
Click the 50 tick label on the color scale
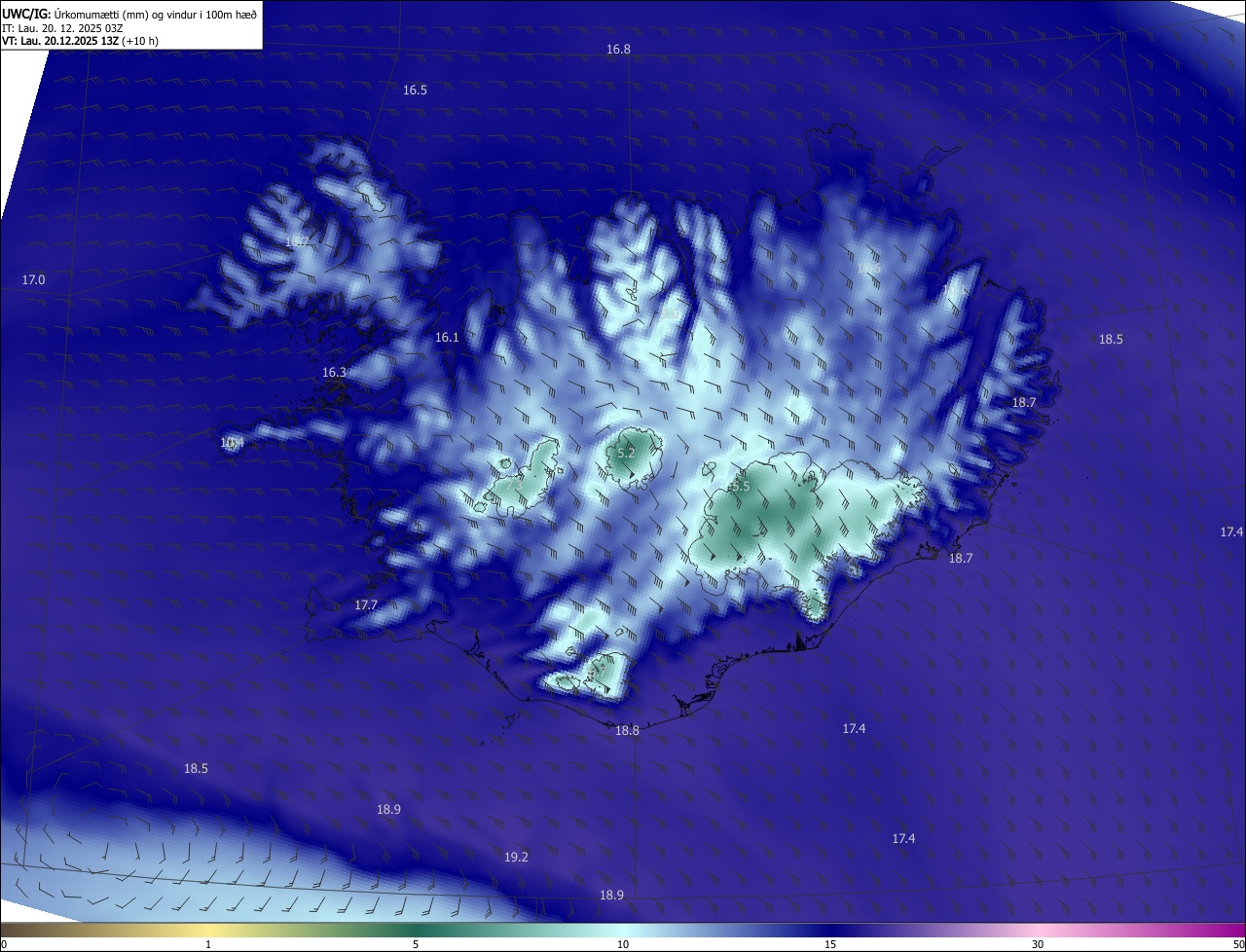1238,945
